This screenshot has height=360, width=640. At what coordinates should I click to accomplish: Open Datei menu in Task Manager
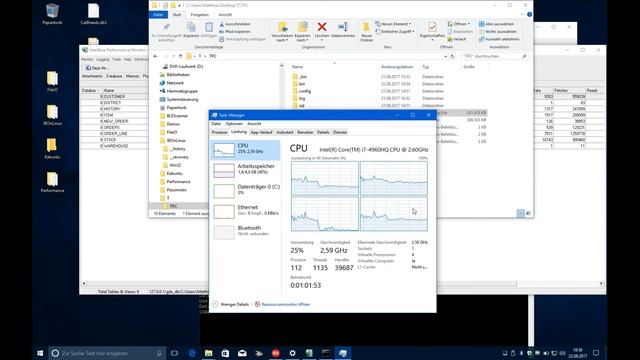(216, 124)
